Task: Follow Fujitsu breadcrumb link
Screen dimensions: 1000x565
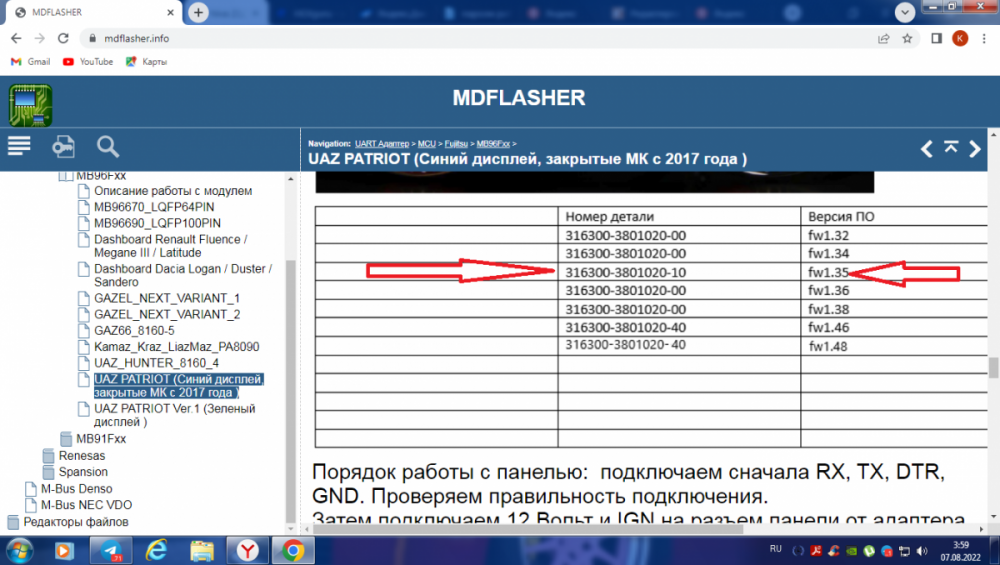Action: [x=456, y=143]
